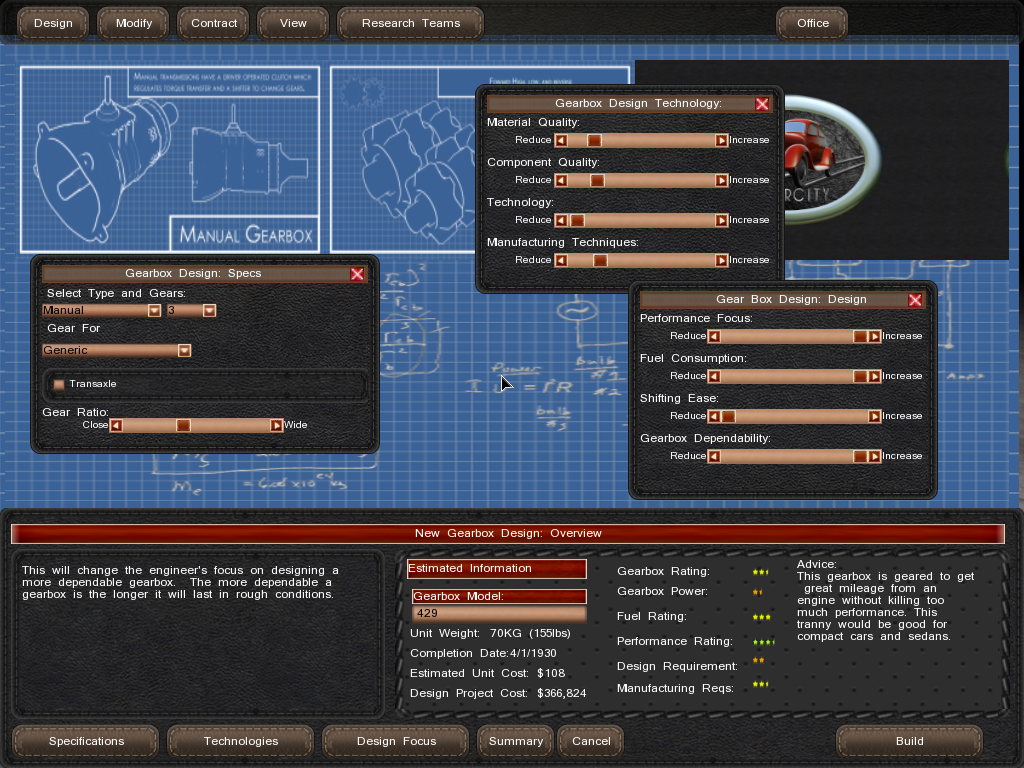
Task: Close the Gearbox Design Technology panel
Action: point(762,104)
